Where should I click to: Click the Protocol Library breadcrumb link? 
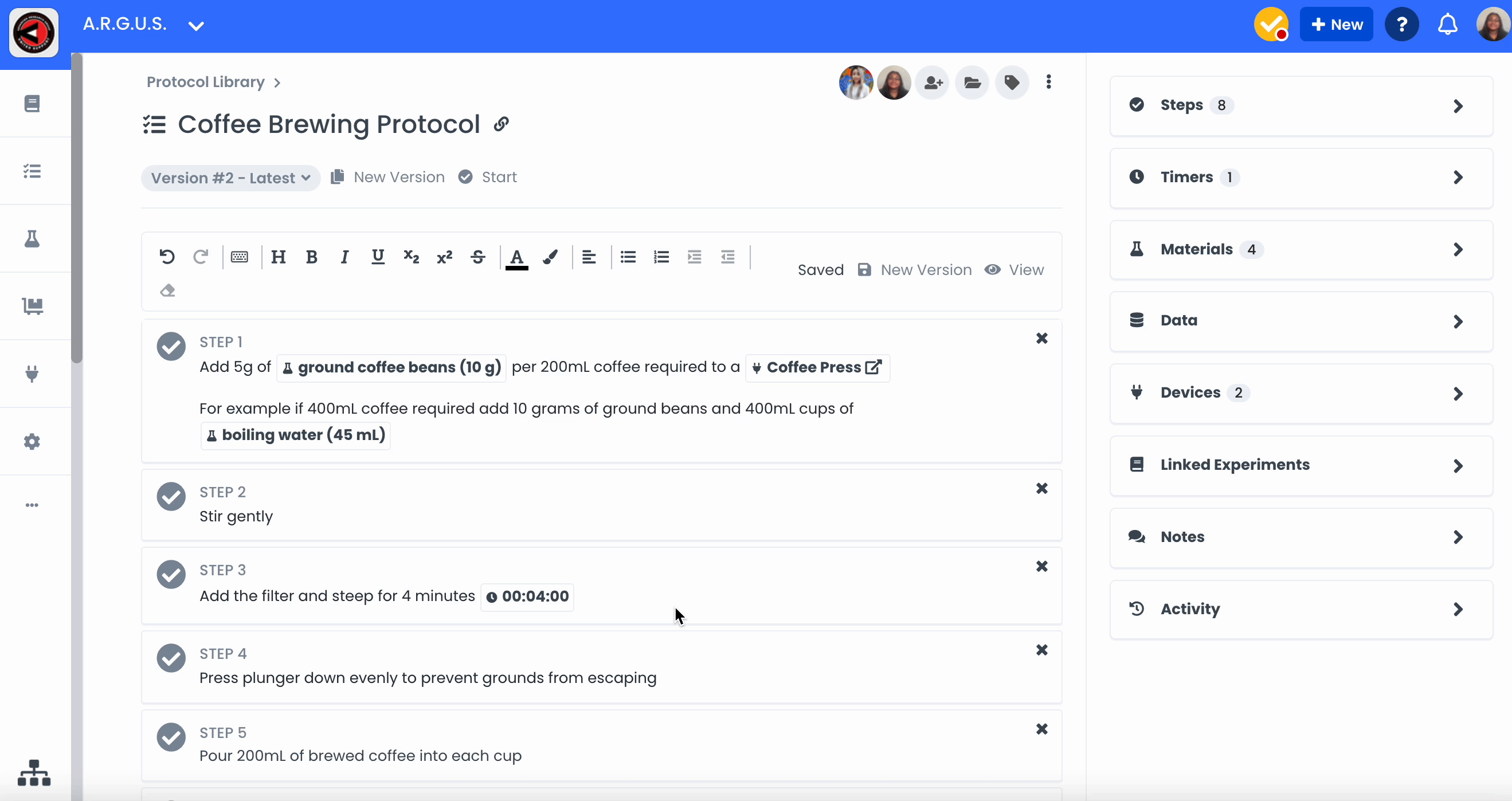205,82
